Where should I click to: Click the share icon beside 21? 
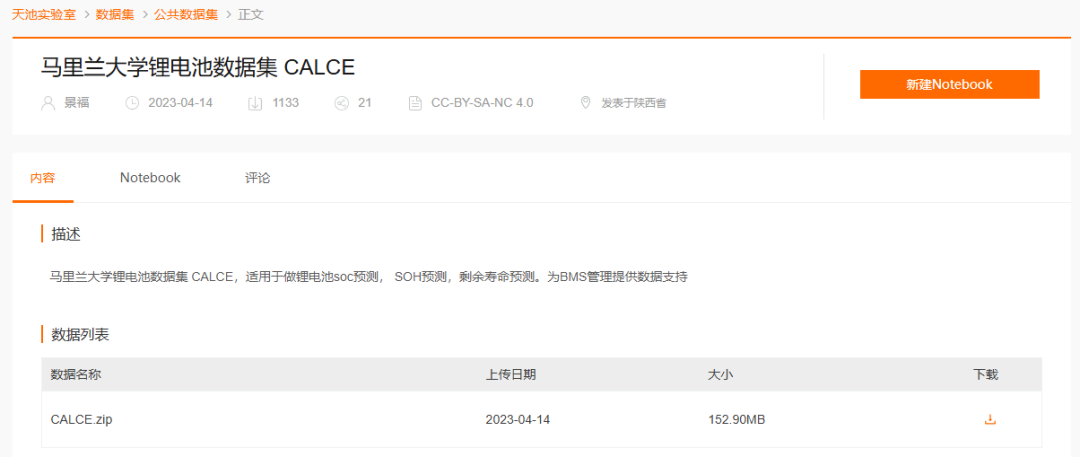341,103
